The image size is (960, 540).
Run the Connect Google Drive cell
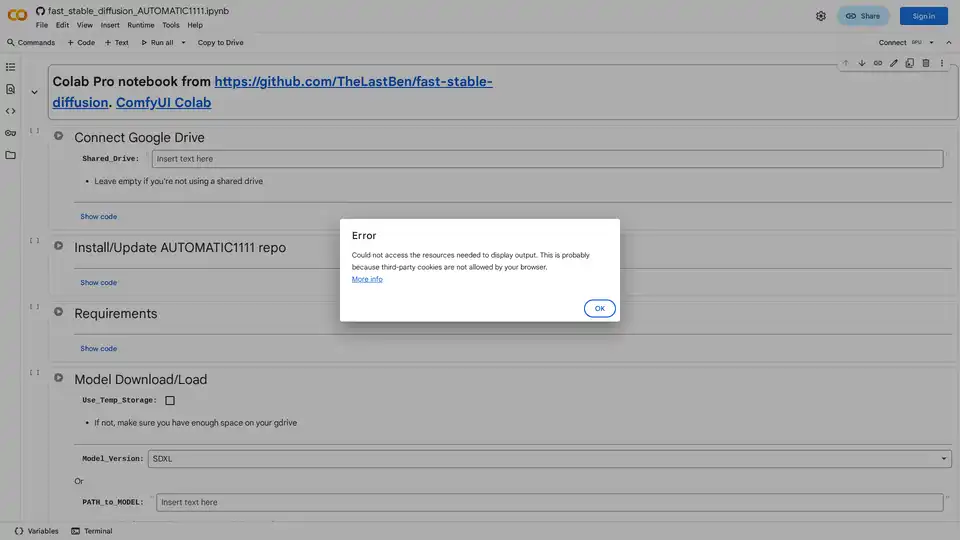59,136
